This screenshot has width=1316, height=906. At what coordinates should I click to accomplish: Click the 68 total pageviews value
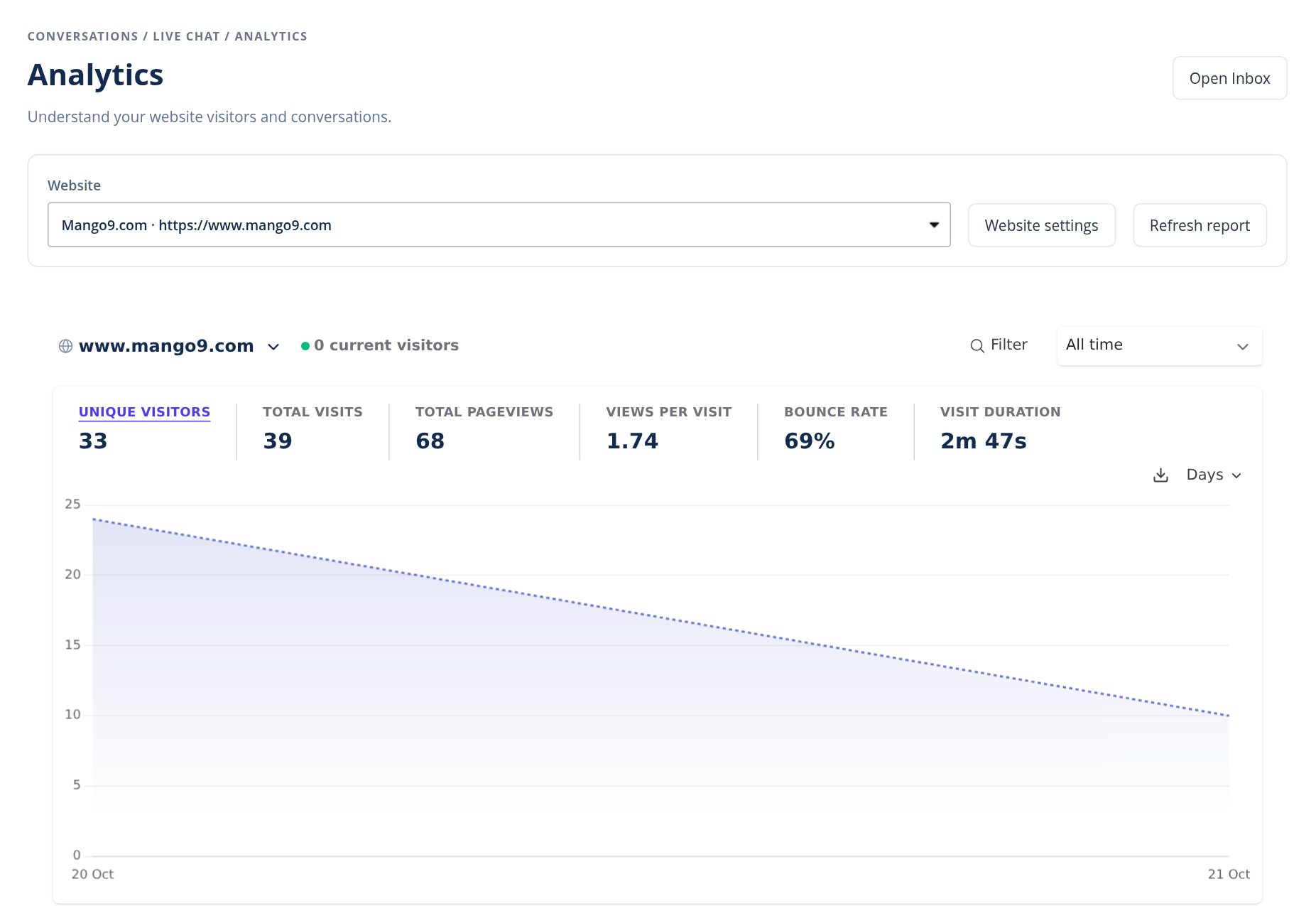[x=430, y=441]
